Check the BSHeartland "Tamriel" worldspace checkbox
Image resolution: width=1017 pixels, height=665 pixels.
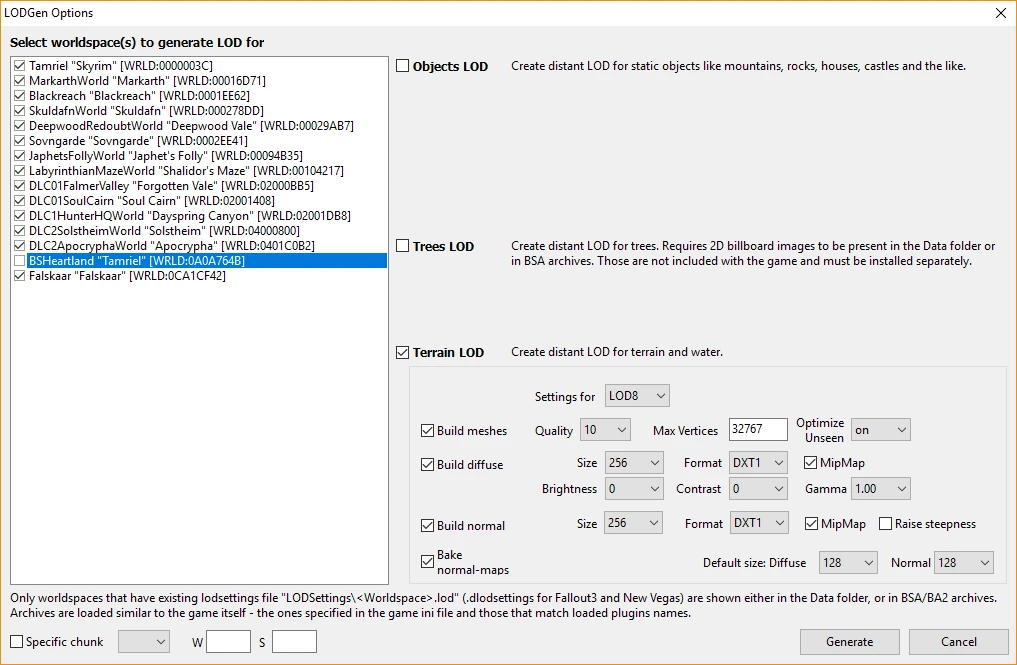click(19, 260)
